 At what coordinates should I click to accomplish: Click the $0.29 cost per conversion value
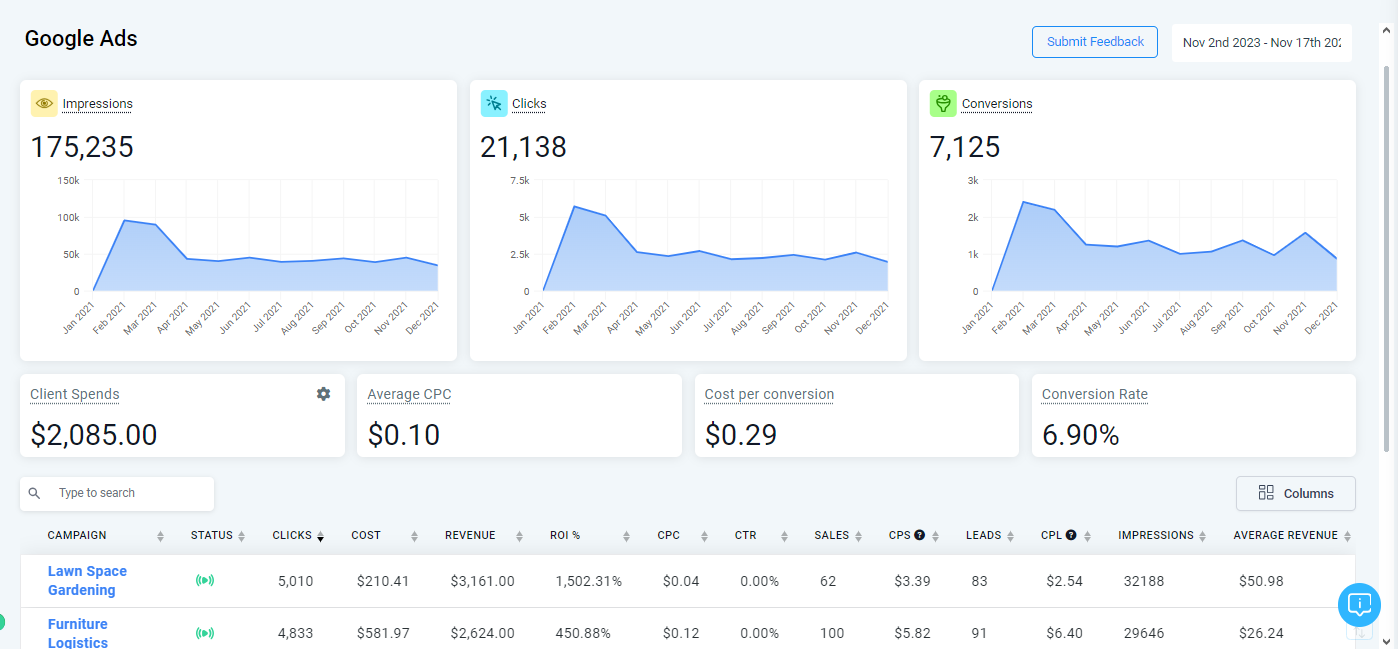click(741, 435)
